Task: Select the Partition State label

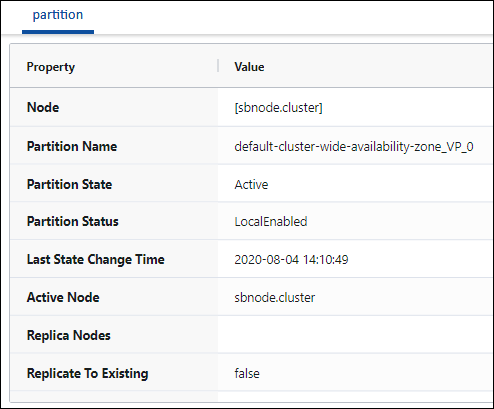Action: [69, 184]
